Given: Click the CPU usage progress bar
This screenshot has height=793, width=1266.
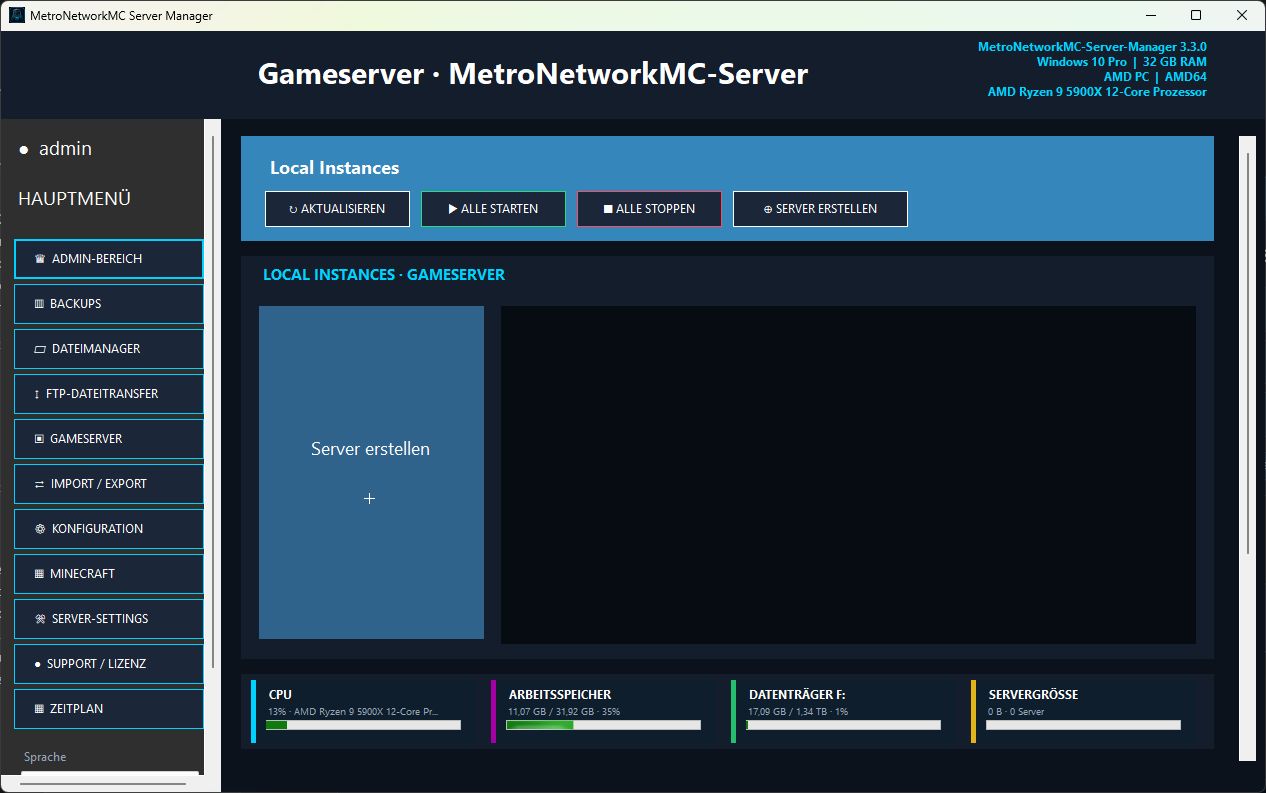Looking at the screenshot, I should [x=363, y=725].
